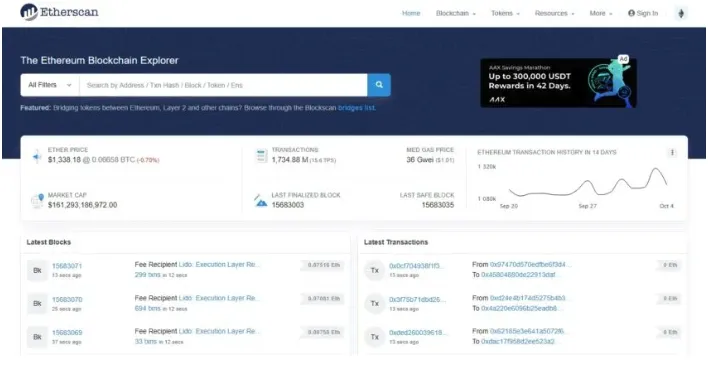Click the Etherscan logo
Viewport: 708px width, 366px height.
pyautogui.click(x=59, y=12)
